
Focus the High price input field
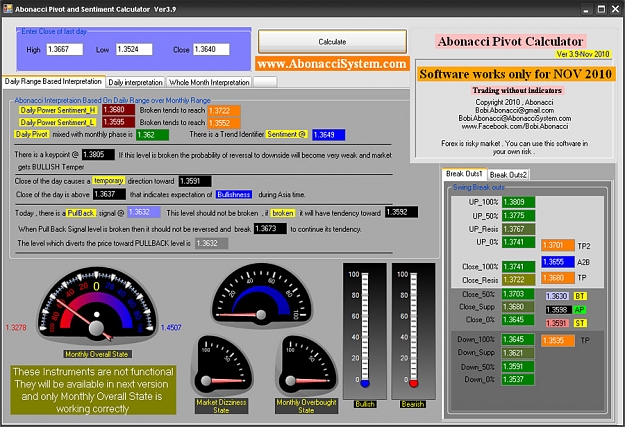click(x=65, y=49)
